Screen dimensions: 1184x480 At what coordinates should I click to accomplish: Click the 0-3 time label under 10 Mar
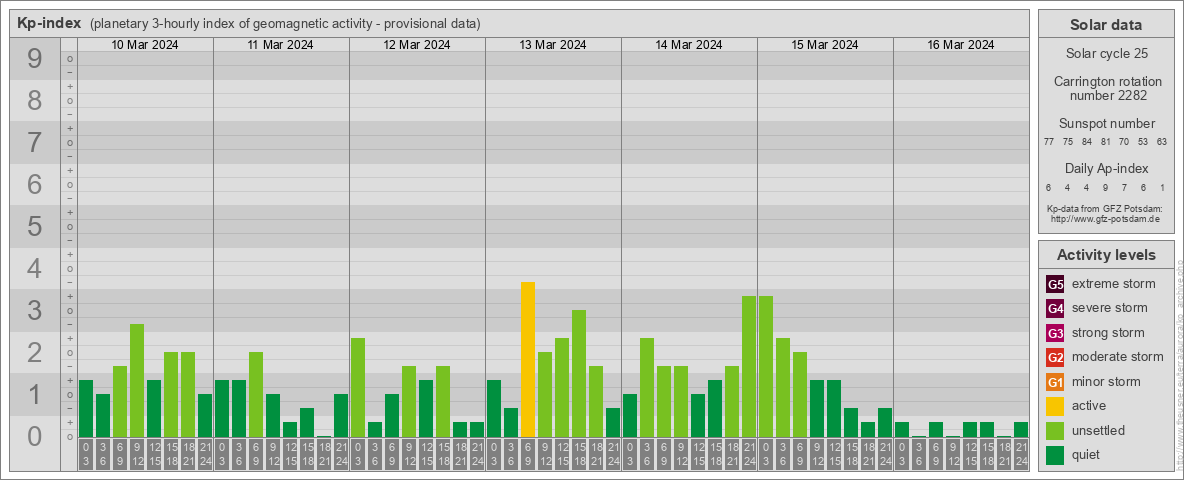point(86,455)
